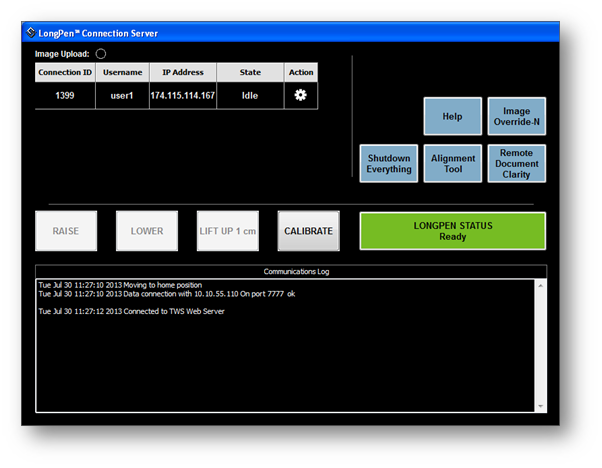Click the State column header
The width and height of the screenshot is (602, 468).
click(250, 72)
